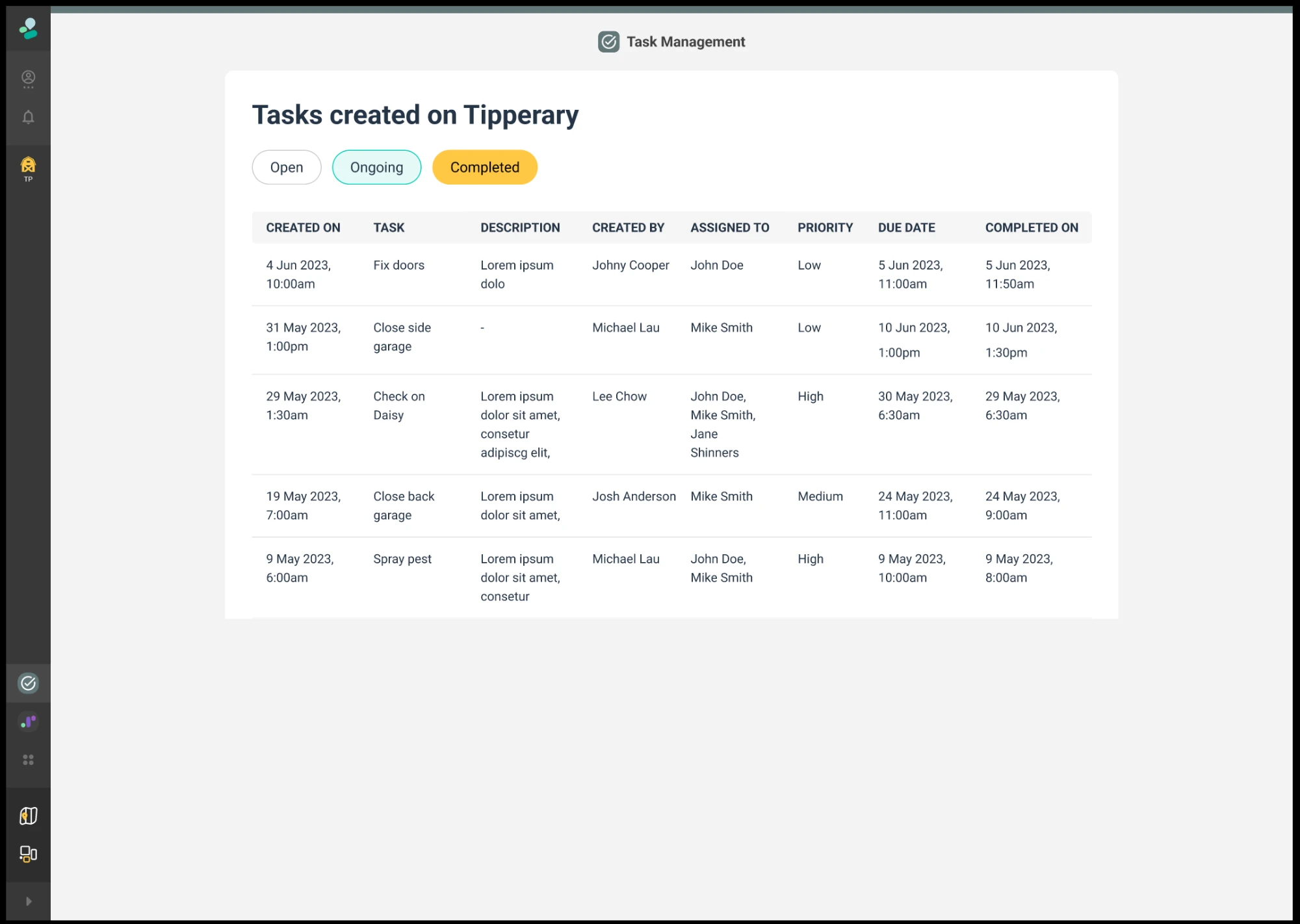This screenshot has width=1300, height=924.
Task: Select the Completed tasks filter
Action: click(485, 167)
